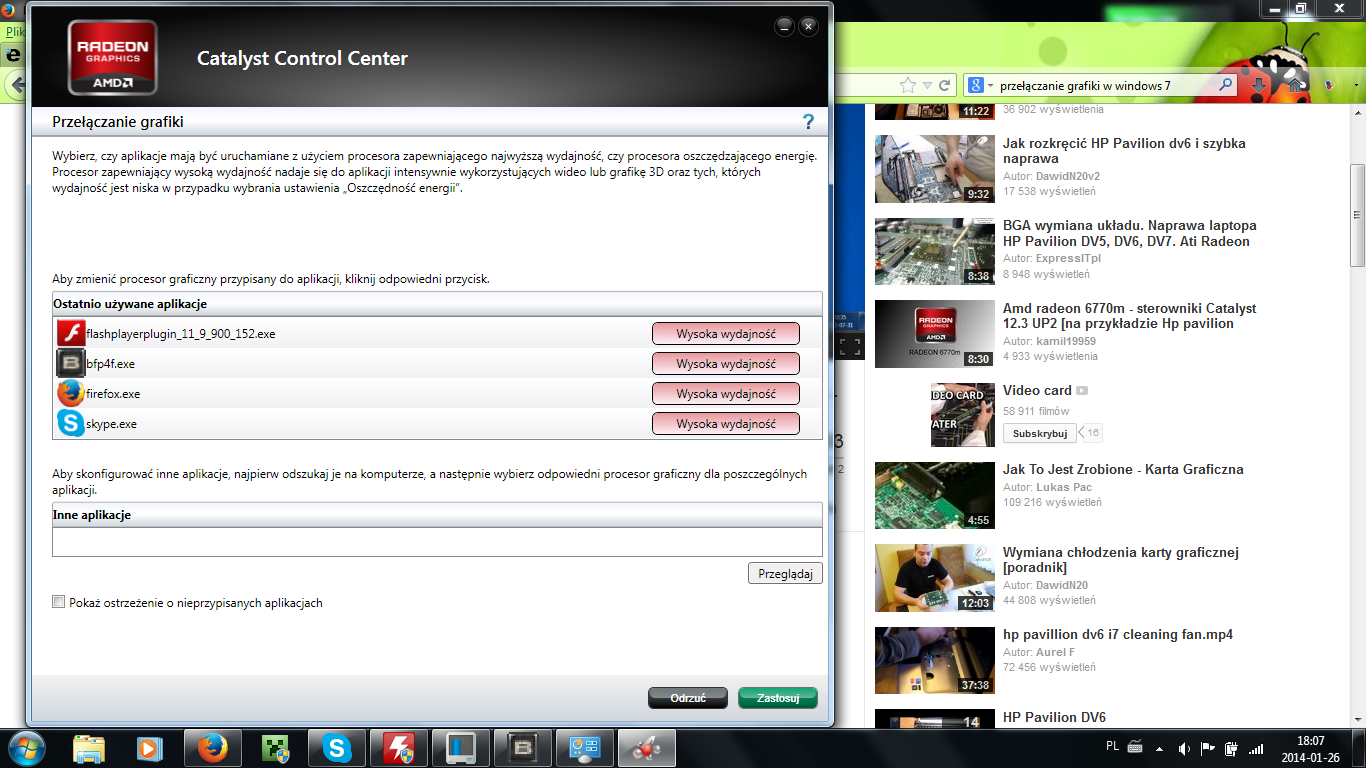Open video Jak rozkręcić HP Pavilion dv6
1366x768 pixels.
pyautogui.click(x=1124, y=151)
